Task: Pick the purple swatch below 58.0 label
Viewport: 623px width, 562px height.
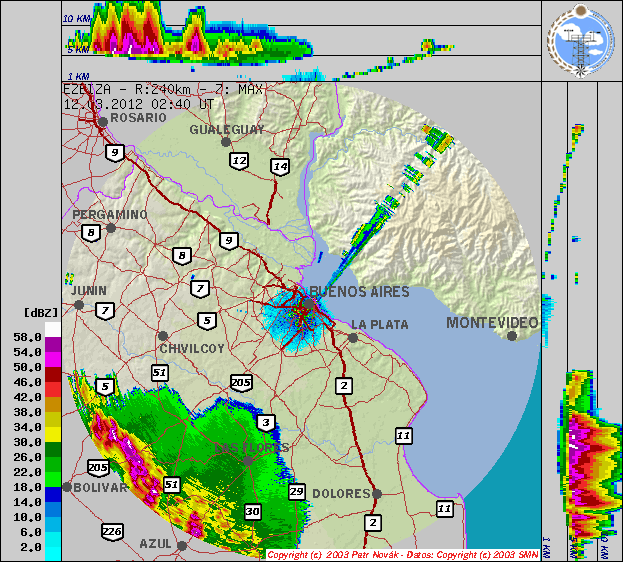Action: coord(53,345)
